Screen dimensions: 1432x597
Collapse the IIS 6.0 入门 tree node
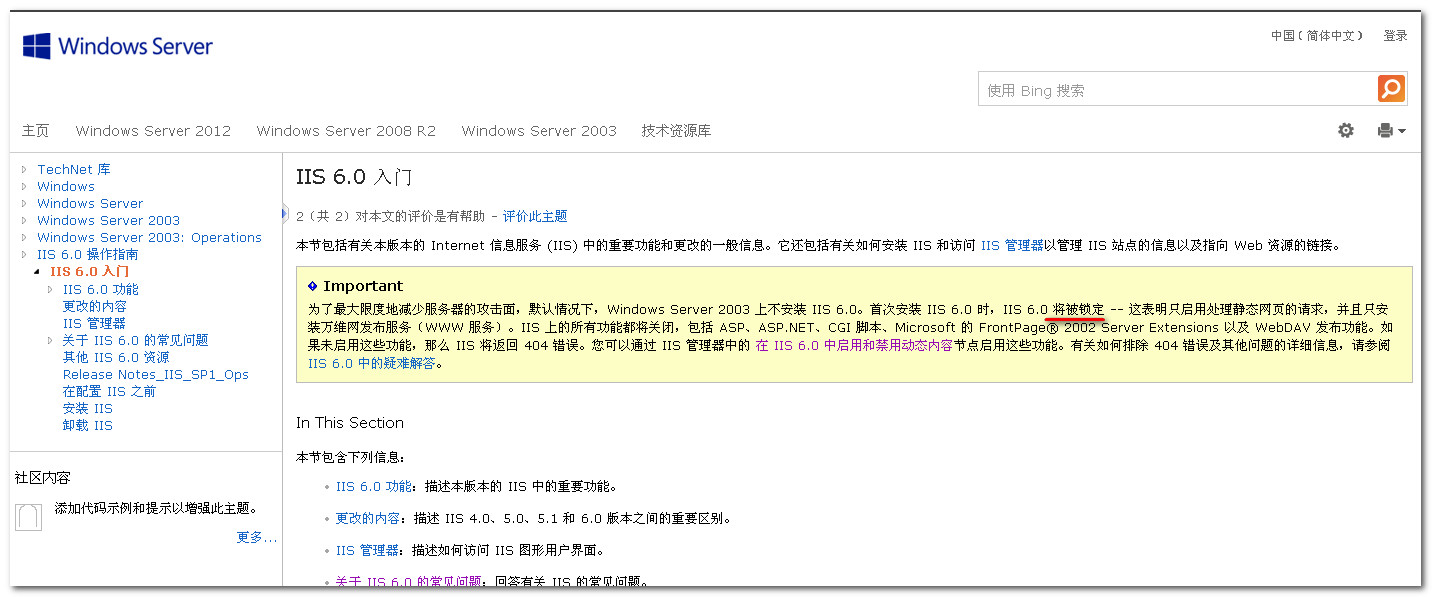click(x=37, y=272)
